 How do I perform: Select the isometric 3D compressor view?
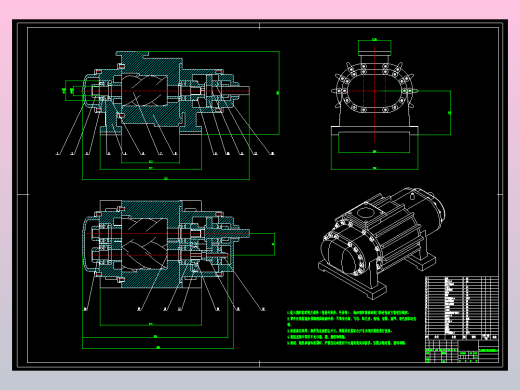coord(382,243)
